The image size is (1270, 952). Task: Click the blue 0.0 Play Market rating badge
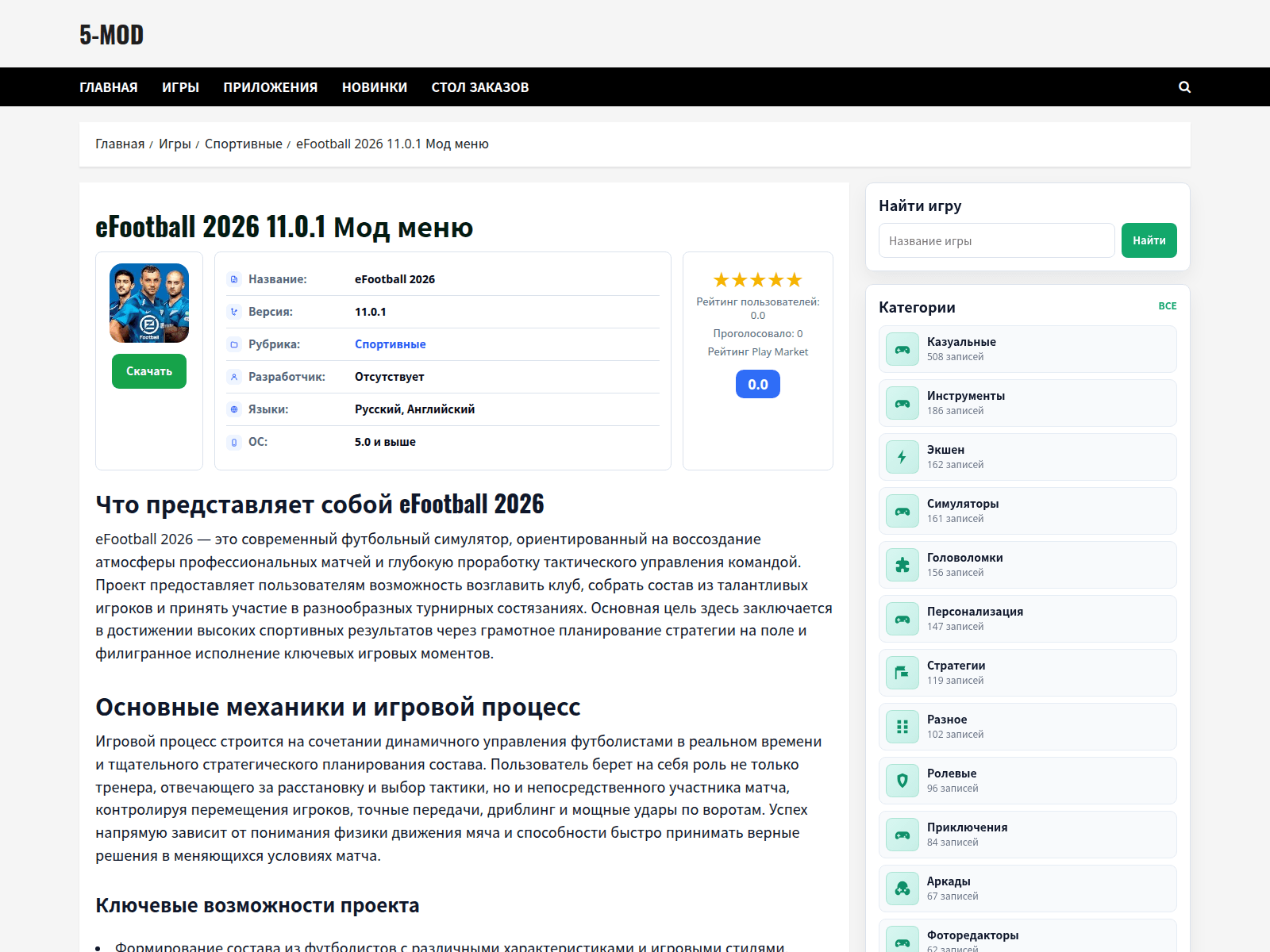click(758, 384)
